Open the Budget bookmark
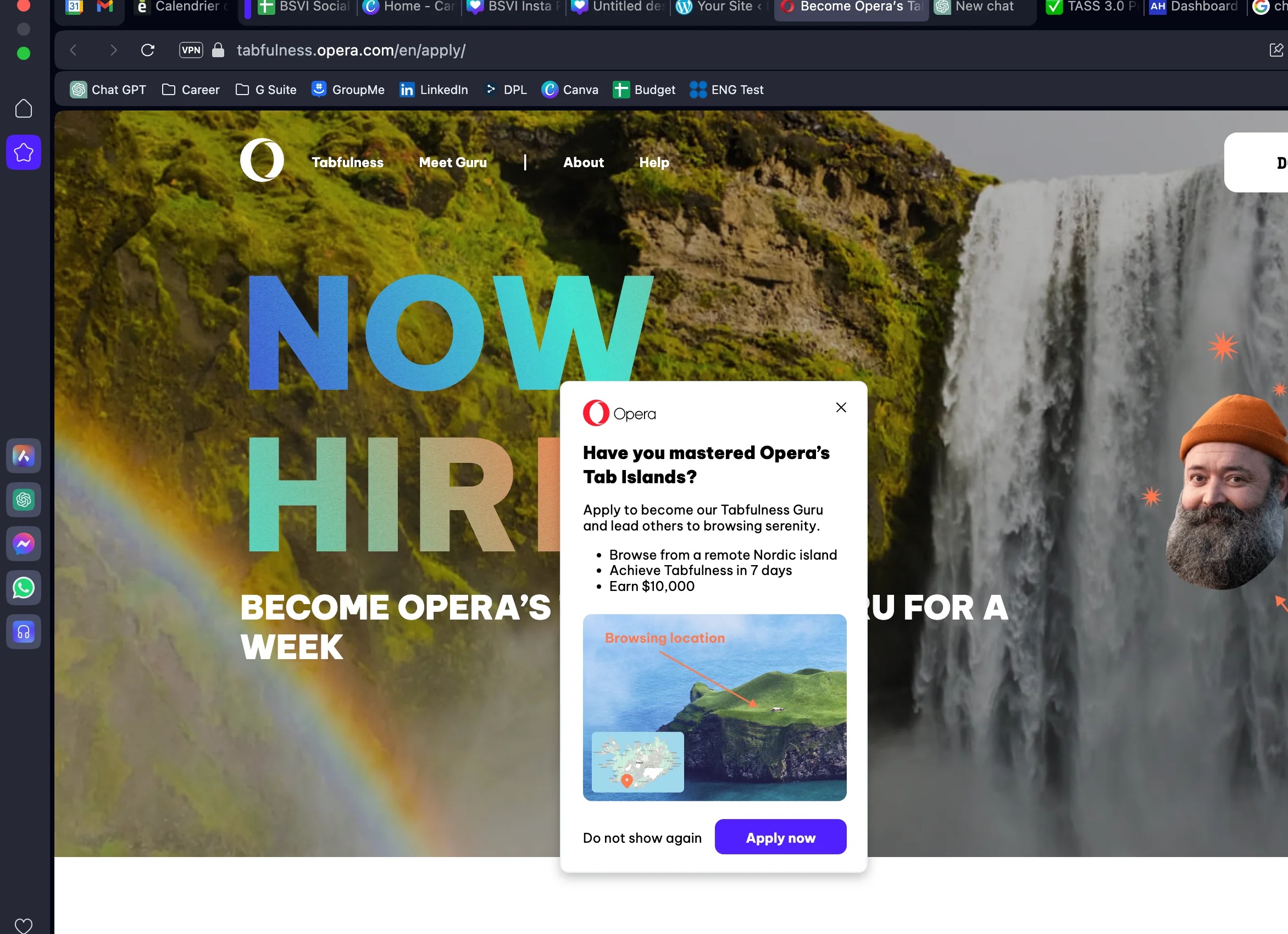Viewport: 1288px width, 934px height. pyautogui.click(x=644, y=90)
